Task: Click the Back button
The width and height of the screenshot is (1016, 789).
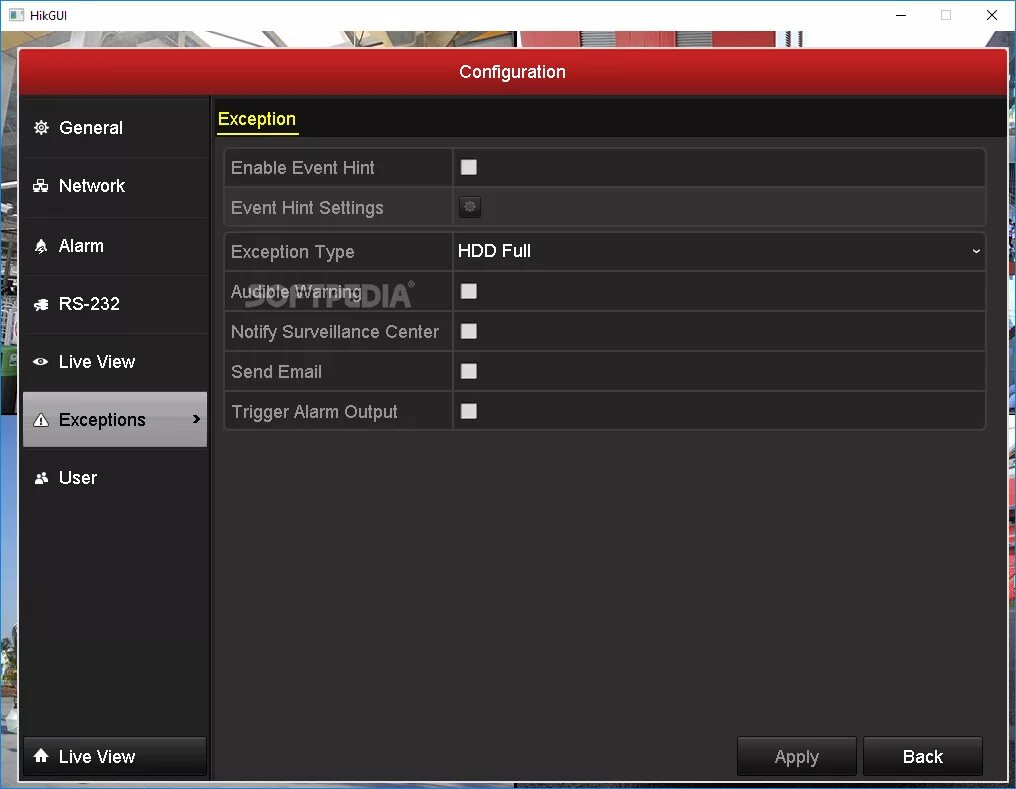Action: click(923, 756)
